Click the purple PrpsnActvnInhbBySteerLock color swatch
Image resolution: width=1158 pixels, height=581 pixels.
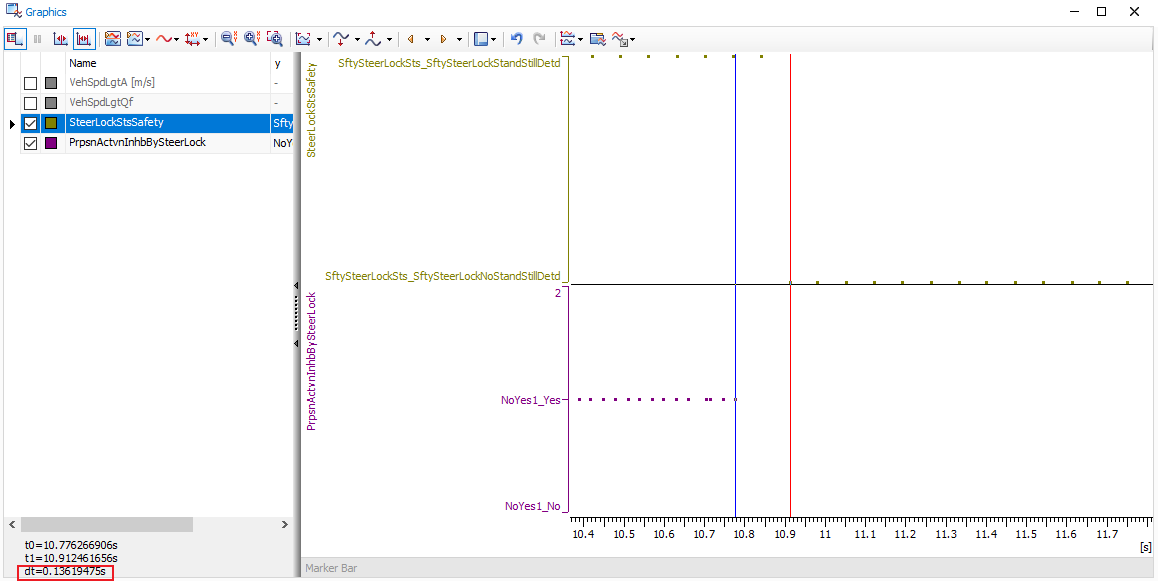pos(51,143)
